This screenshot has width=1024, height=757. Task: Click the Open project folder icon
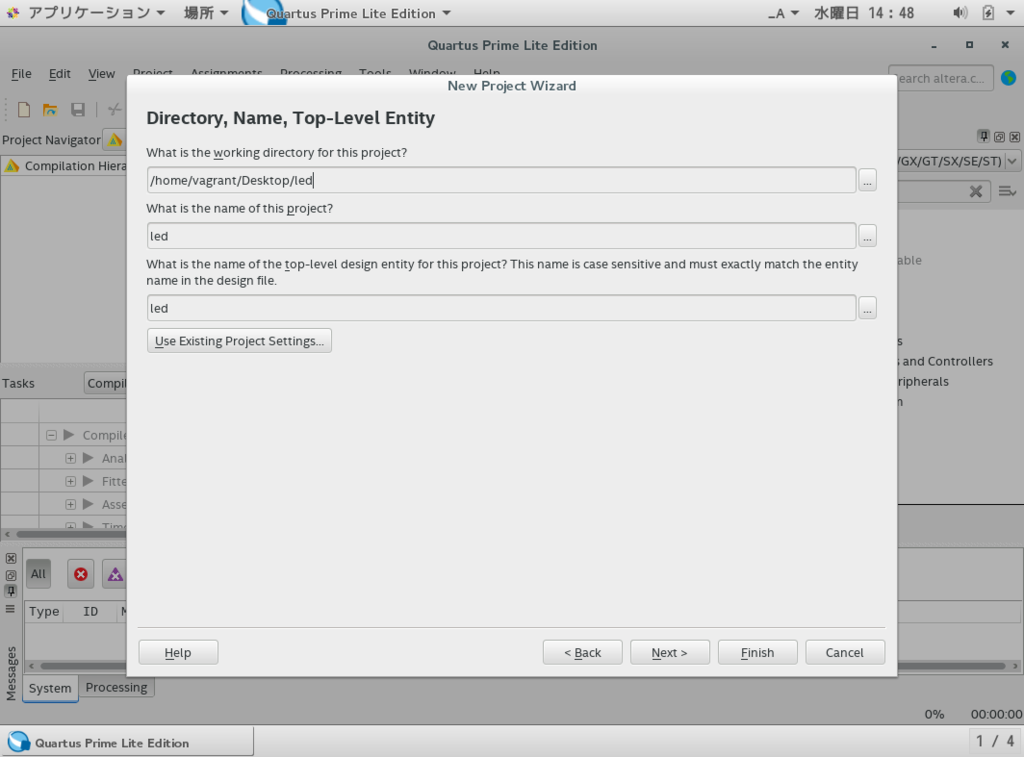[50, 110]
